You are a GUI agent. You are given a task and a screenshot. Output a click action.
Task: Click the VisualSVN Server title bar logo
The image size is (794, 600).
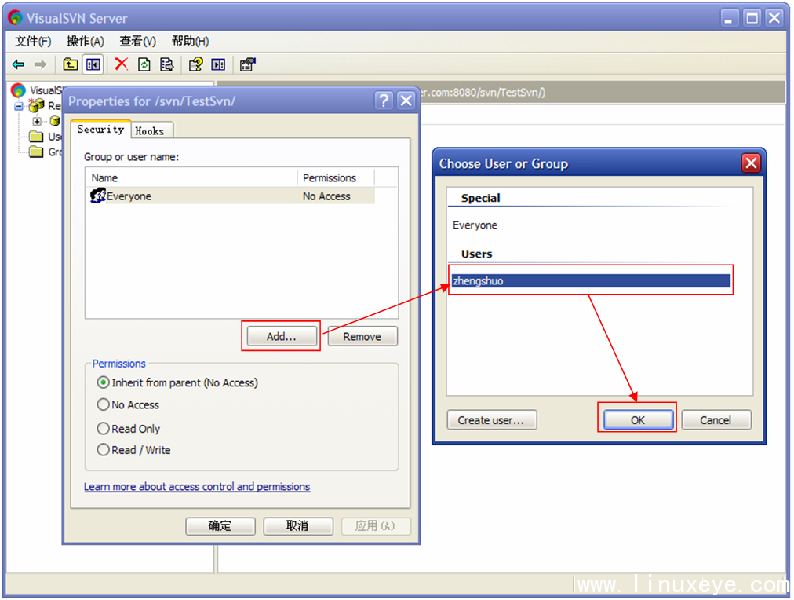pos(15,18)
